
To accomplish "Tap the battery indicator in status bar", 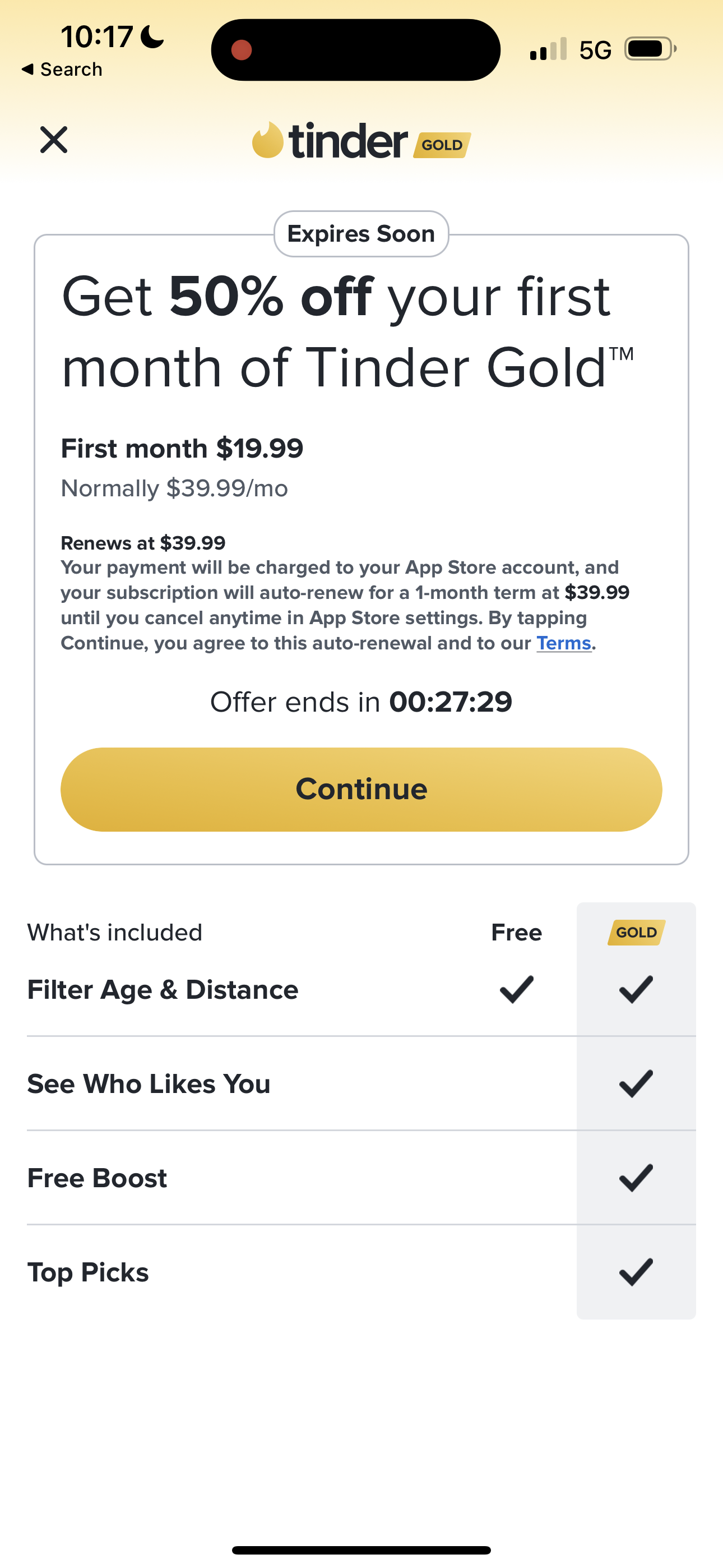I will [x=650, y=49].
